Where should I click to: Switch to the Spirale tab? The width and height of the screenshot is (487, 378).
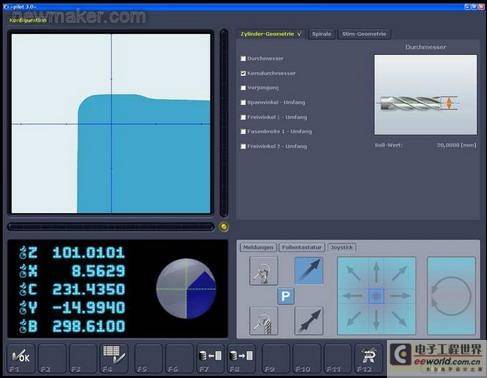(x=322, y=34)
